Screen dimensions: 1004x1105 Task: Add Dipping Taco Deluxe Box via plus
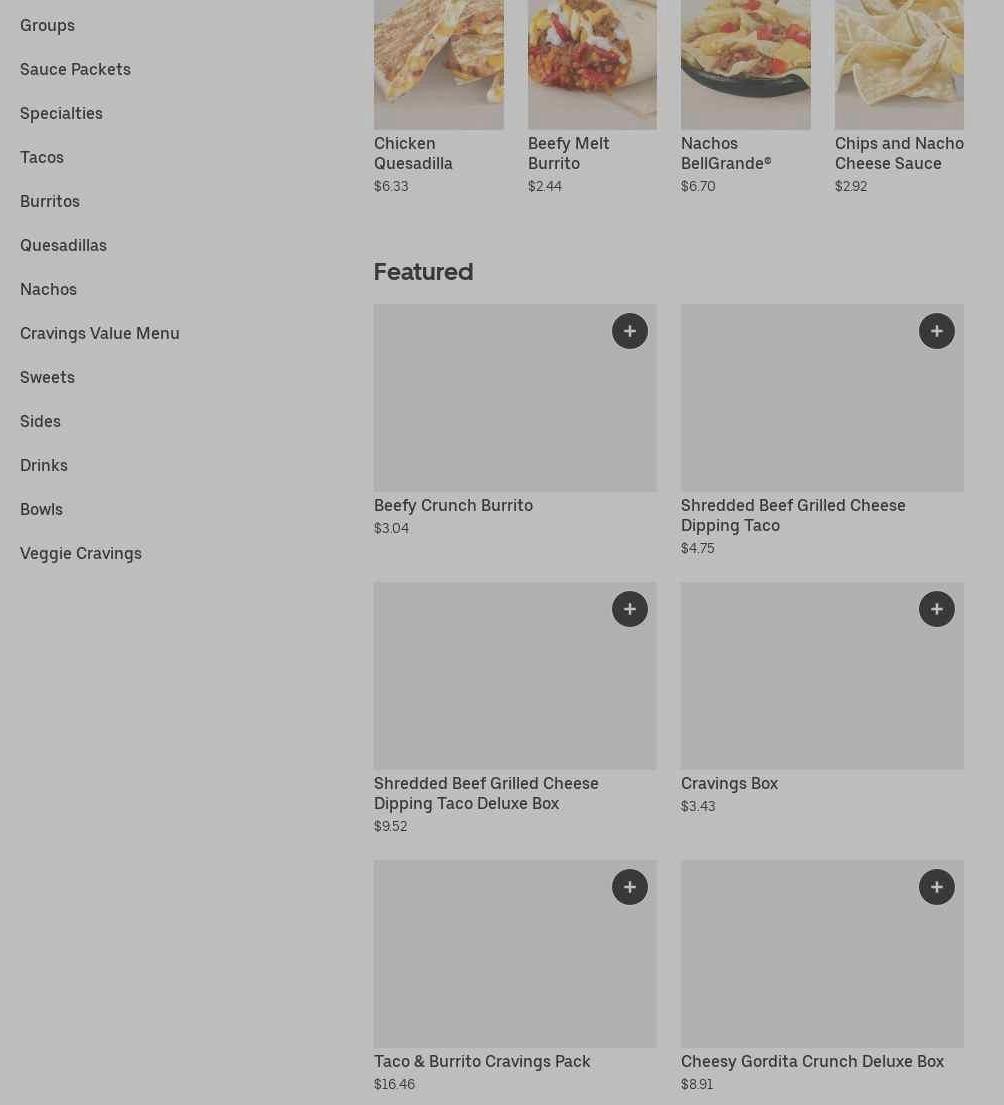coord(629,609)
